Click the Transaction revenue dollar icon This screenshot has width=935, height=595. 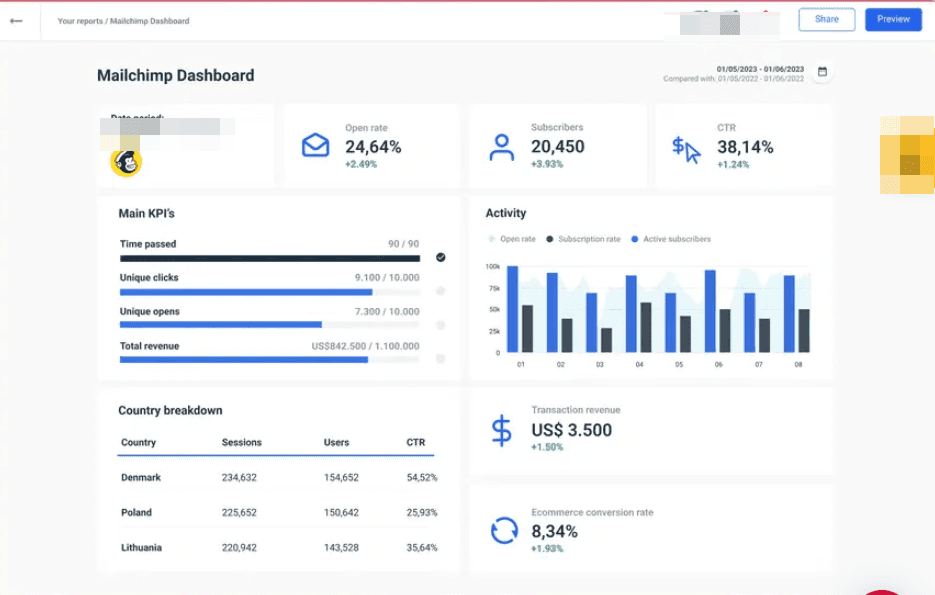[x=501, y=430]
